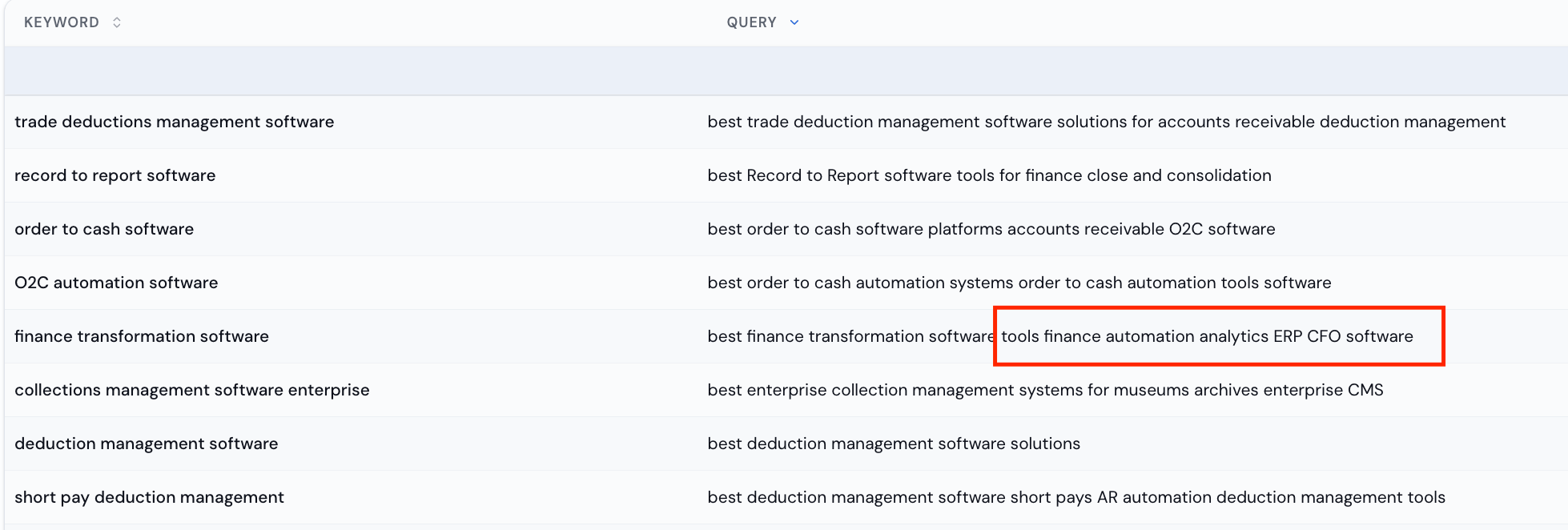Click query 'best order to cash software platforms...'
Image resolution: width=1568 pixels, height=530 pixels.
[x=991, y=229]
